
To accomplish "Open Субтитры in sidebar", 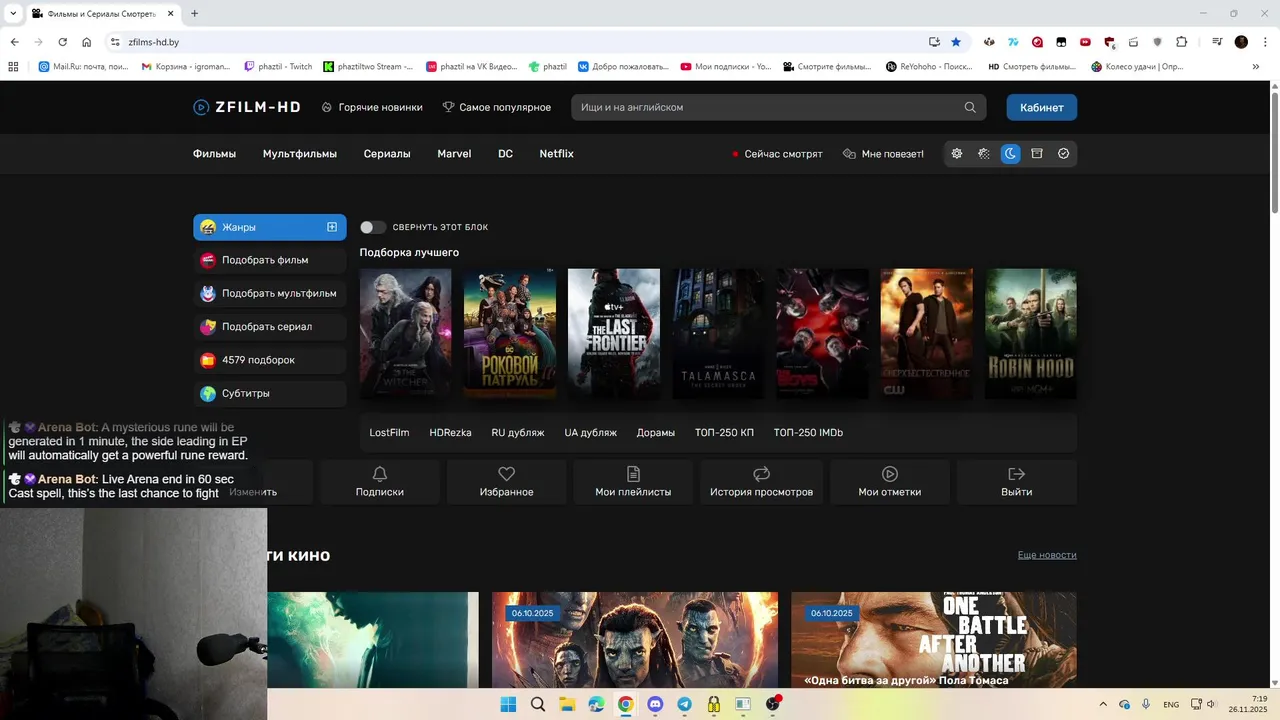I will pos(270,394).
